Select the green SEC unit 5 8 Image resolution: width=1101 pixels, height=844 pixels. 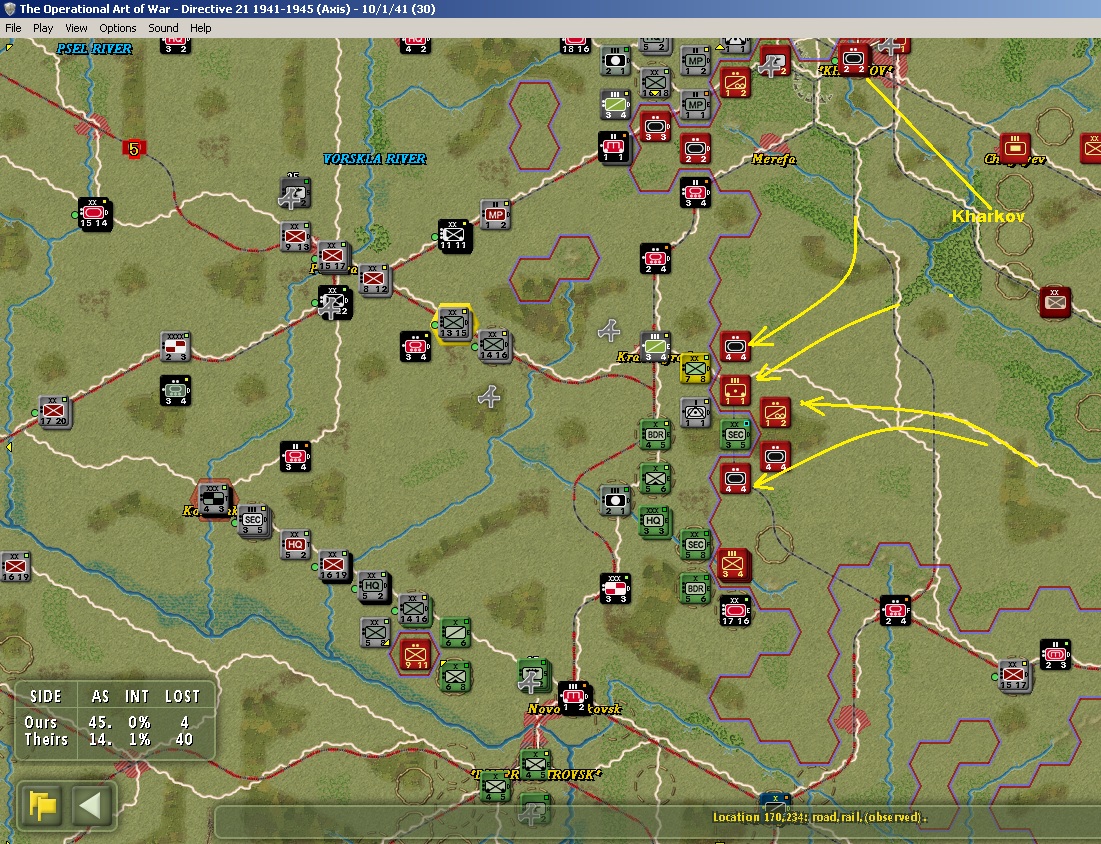click(x=695, y=545)
